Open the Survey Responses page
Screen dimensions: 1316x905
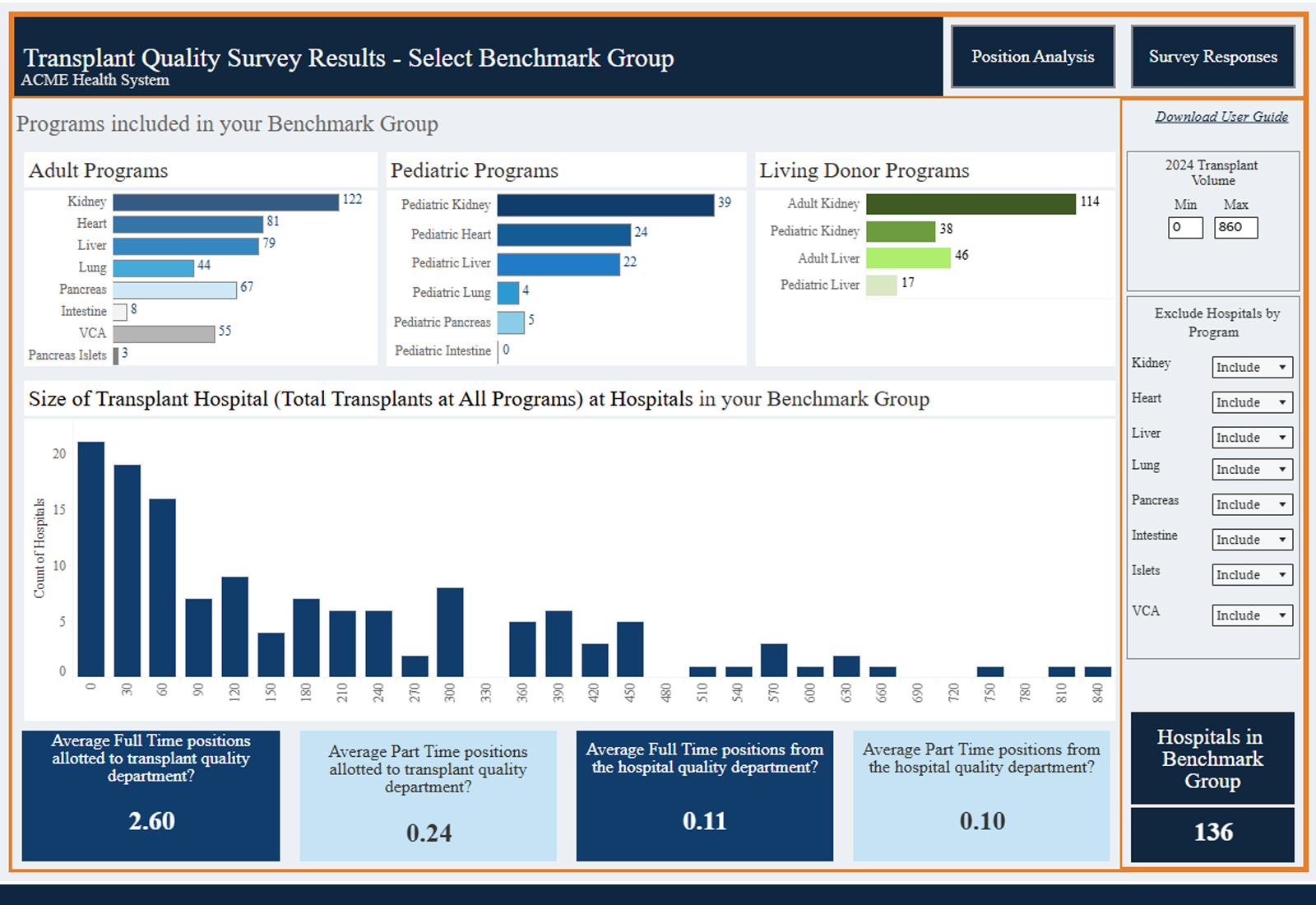pyautogui.click(x=1213, y=57)
